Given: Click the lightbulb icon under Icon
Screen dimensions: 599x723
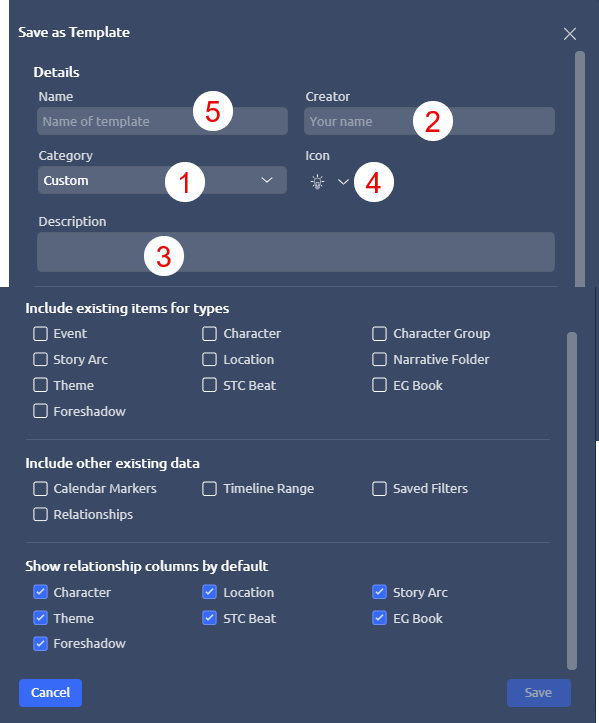Looking at the screenshot, I should tap(317, 182).
